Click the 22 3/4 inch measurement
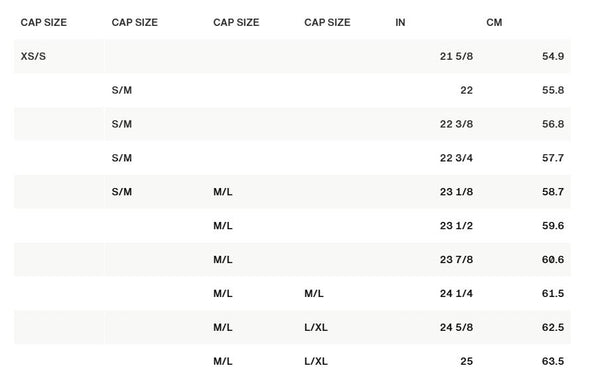Screen dimensions: 590x392 (x=456, y=158)
